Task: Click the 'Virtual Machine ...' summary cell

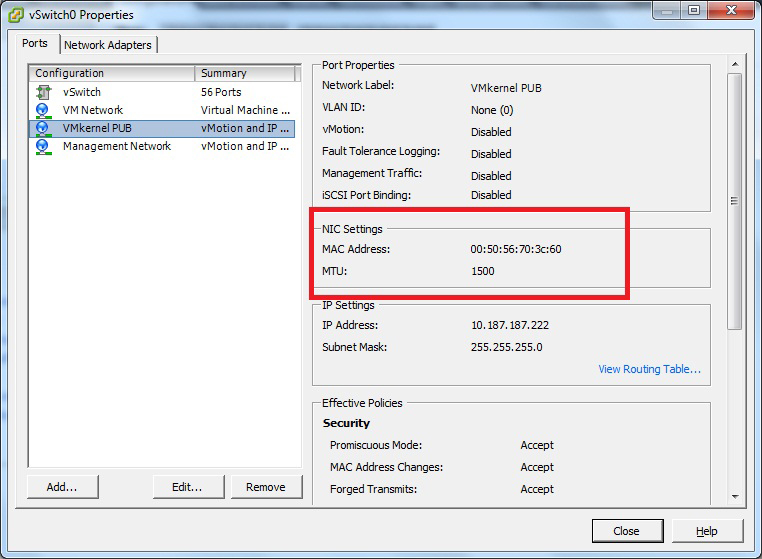Action: 245,110
